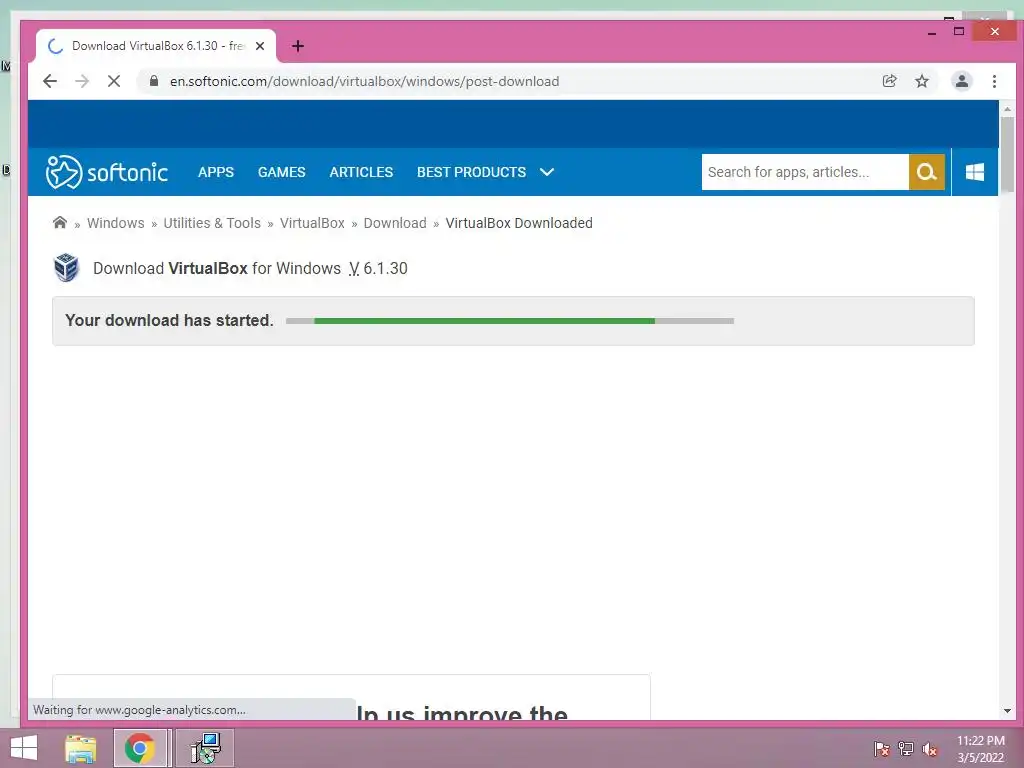Open APPS in Softonic navigation
Image resolution: width=1024 pixels, height=768 pixels.
click(216, 172)
